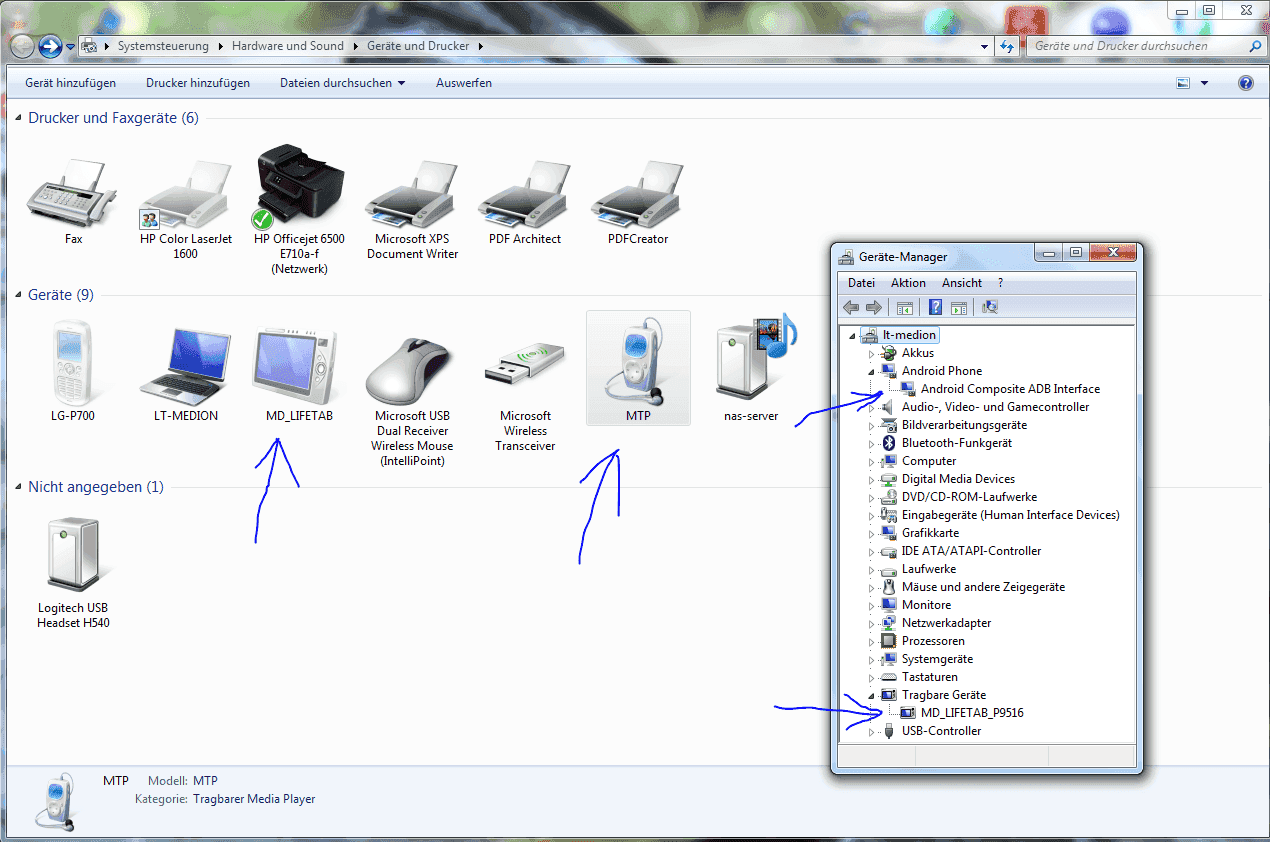Expand the Grafikkarte tree node
Image resolution: width=1270 pixels, height=842 pixels.
pyautogui.click(x=871, y=533)
